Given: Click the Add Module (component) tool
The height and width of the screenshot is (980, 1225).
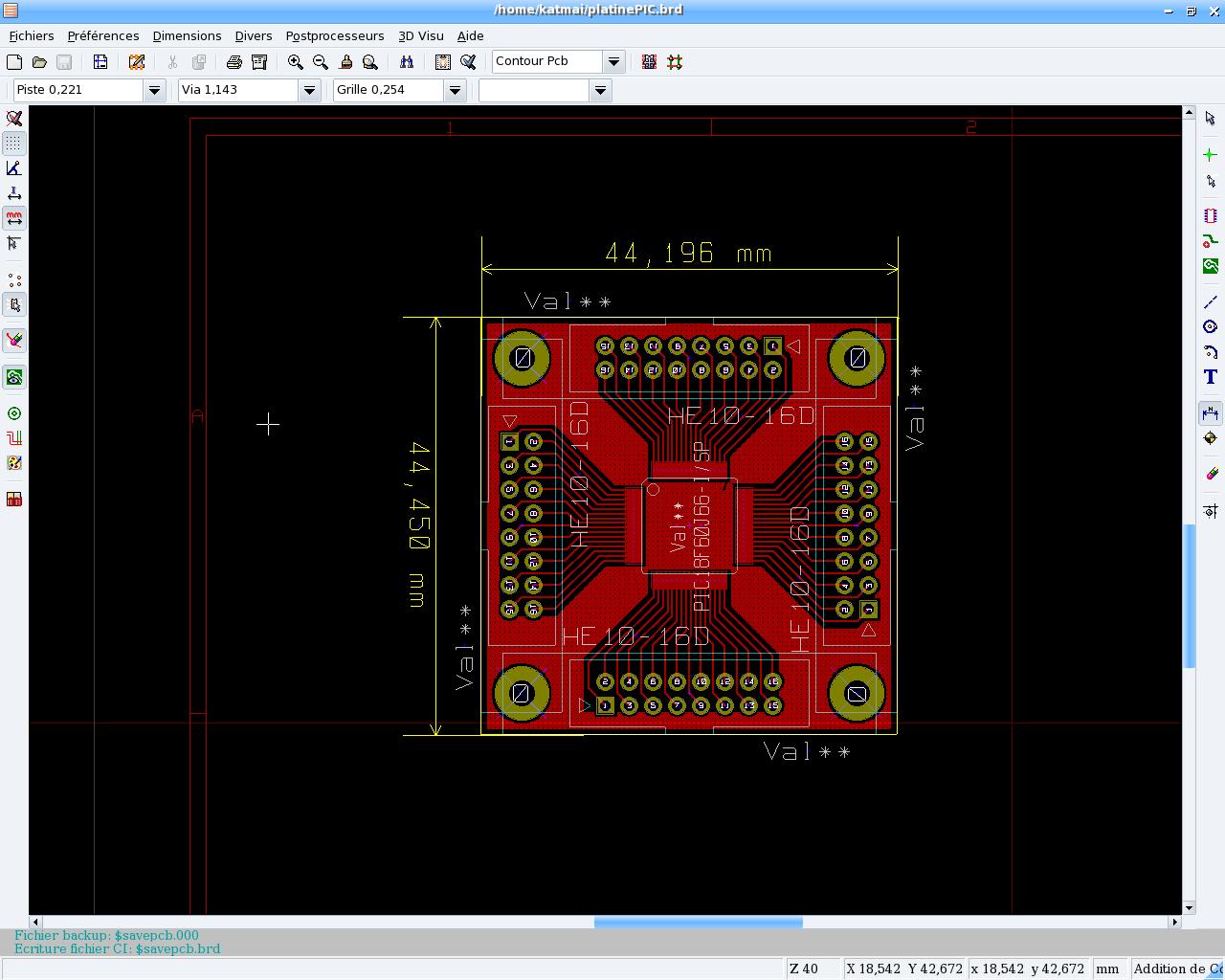Looking at the screenshot, I should [x=1210, y=215].
